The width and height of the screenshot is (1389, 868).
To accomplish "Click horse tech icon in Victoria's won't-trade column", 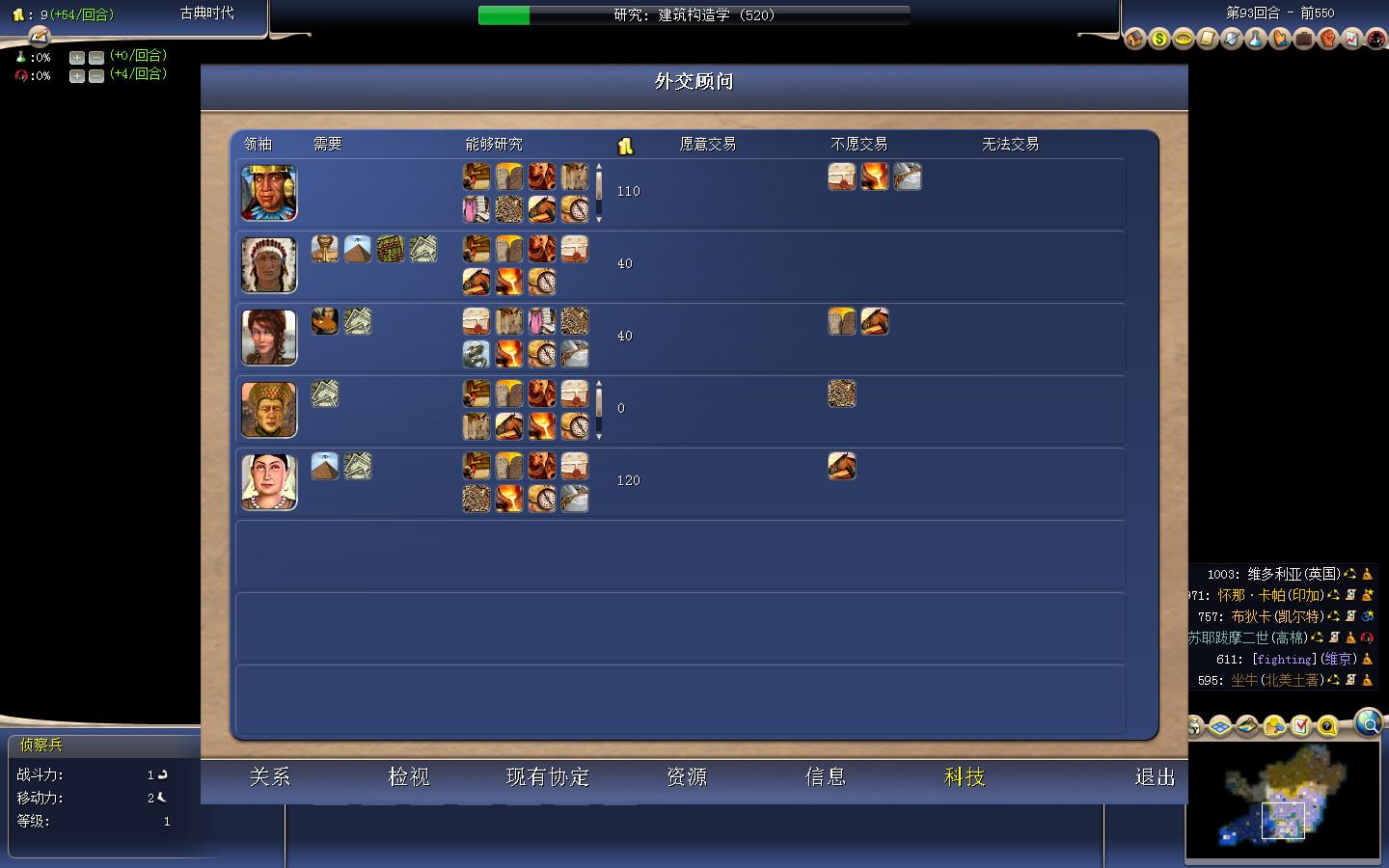I will point(842,467).
